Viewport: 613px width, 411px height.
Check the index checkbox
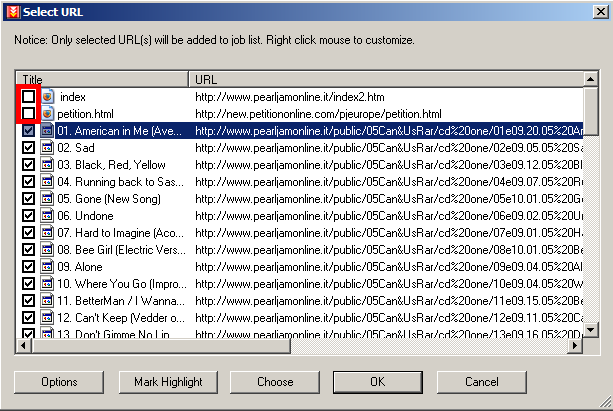pyautogui.click(x=29, y=97)
